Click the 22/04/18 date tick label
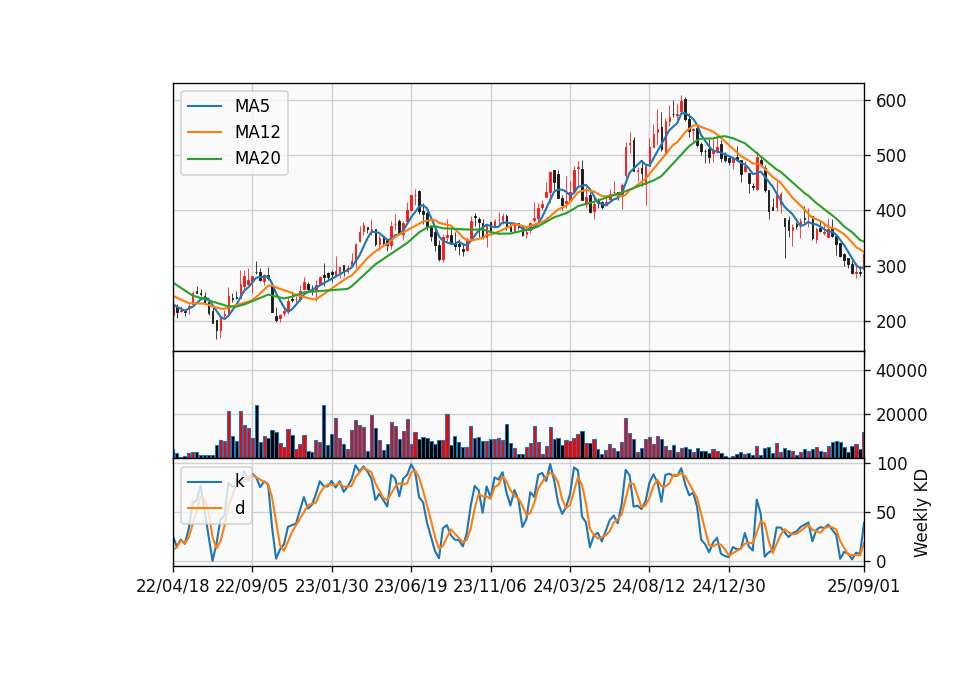Image resolution: width=960 pixels, height=690 pixels. pyautogui.click(x=173, y=587)
